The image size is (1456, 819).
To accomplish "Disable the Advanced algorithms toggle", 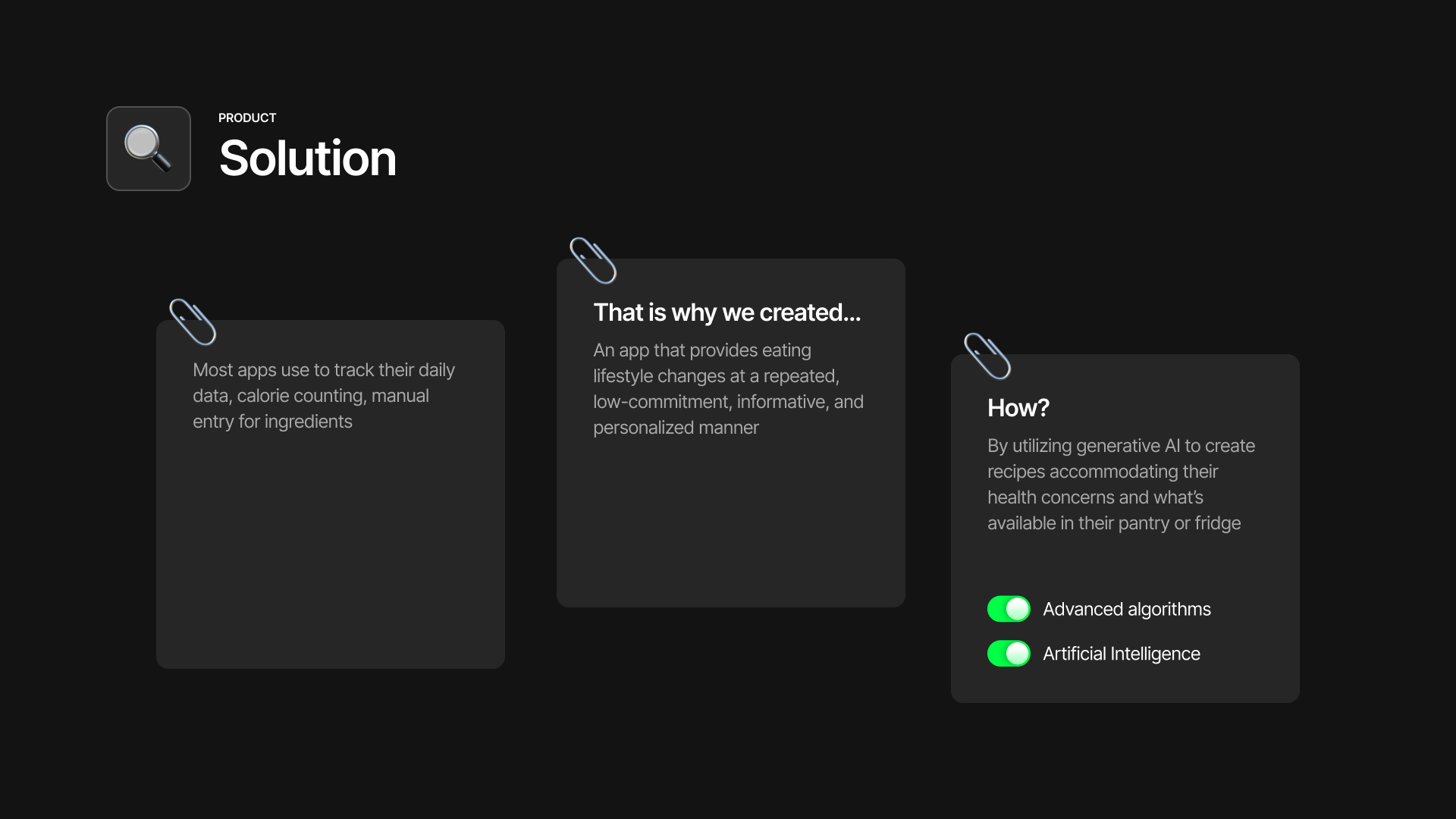I will 1009,609.
